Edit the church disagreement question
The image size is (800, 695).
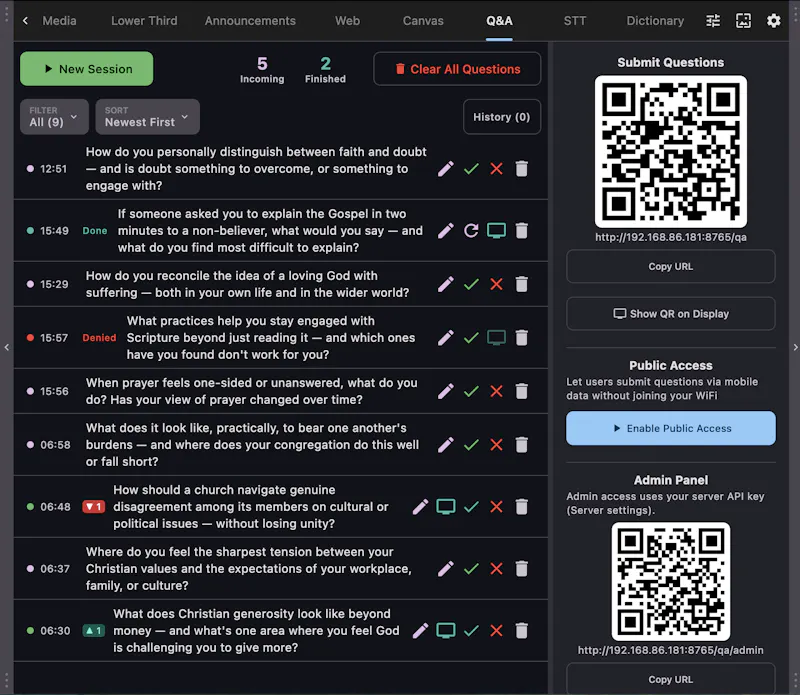point(420,507)
